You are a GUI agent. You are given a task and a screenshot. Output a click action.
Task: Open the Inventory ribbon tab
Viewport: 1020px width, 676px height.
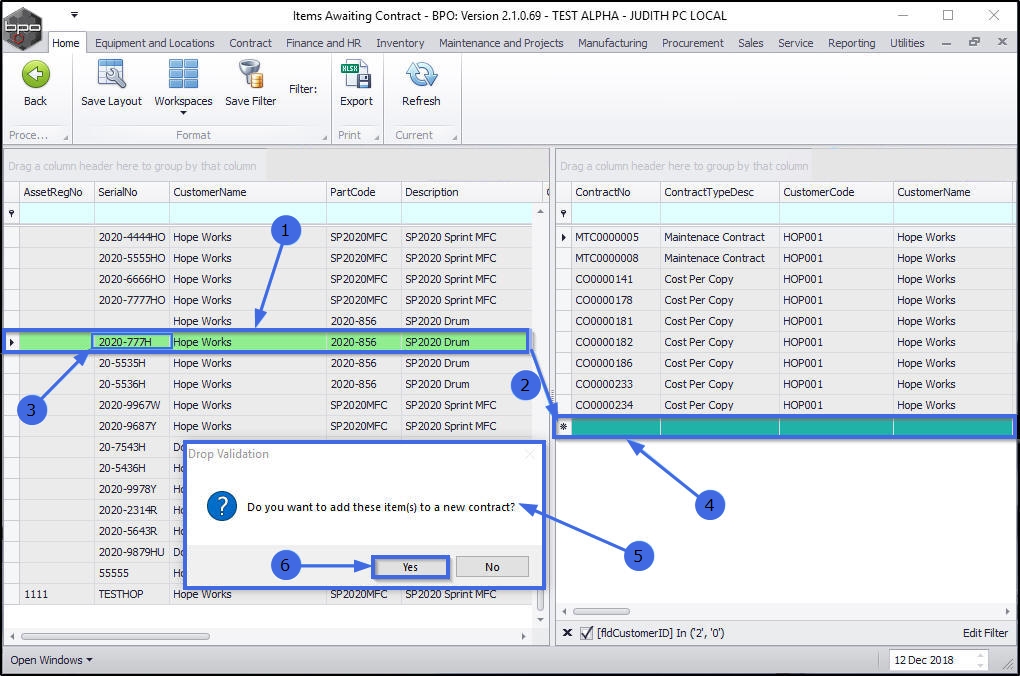coord(400,43)
